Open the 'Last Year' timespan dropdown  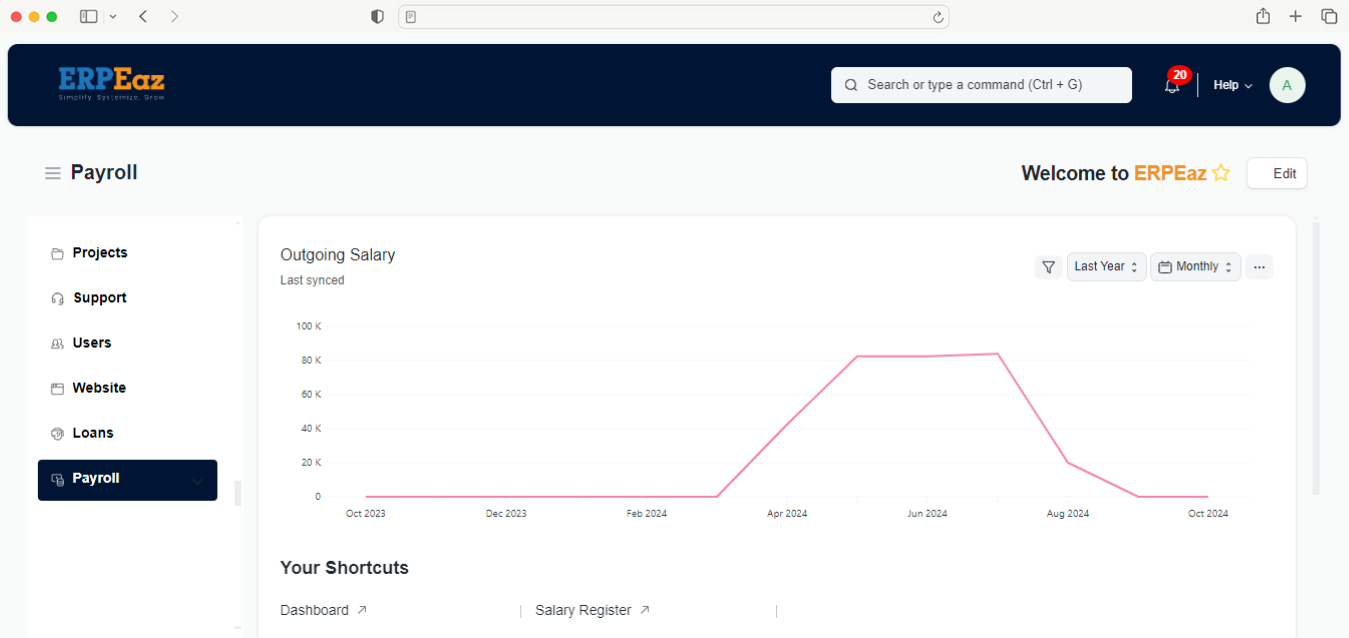tap(1106, 267)
